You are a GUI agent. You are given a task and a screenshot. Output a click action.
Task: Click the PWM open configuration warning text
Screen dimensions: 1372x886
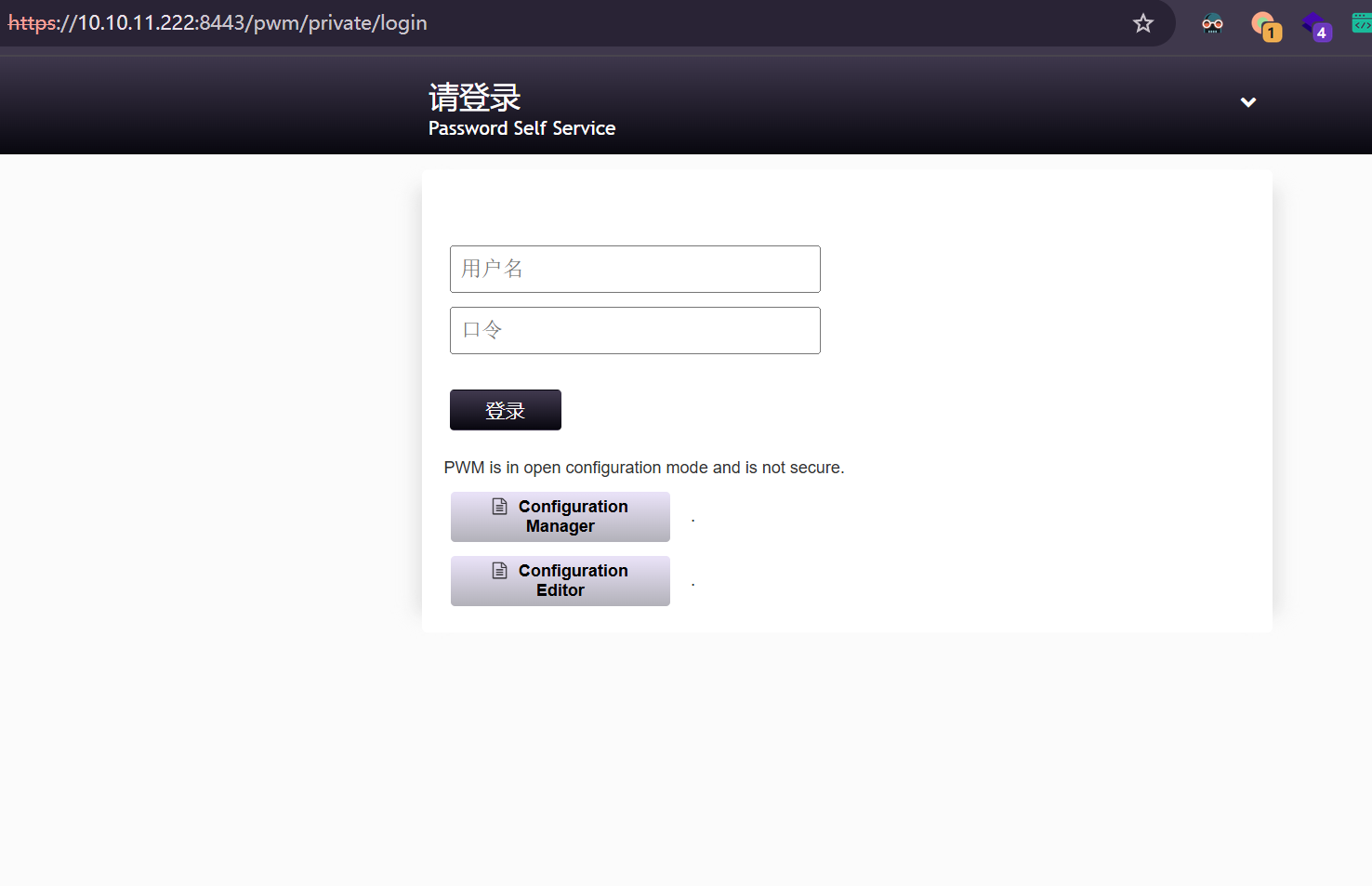[643, 468]
